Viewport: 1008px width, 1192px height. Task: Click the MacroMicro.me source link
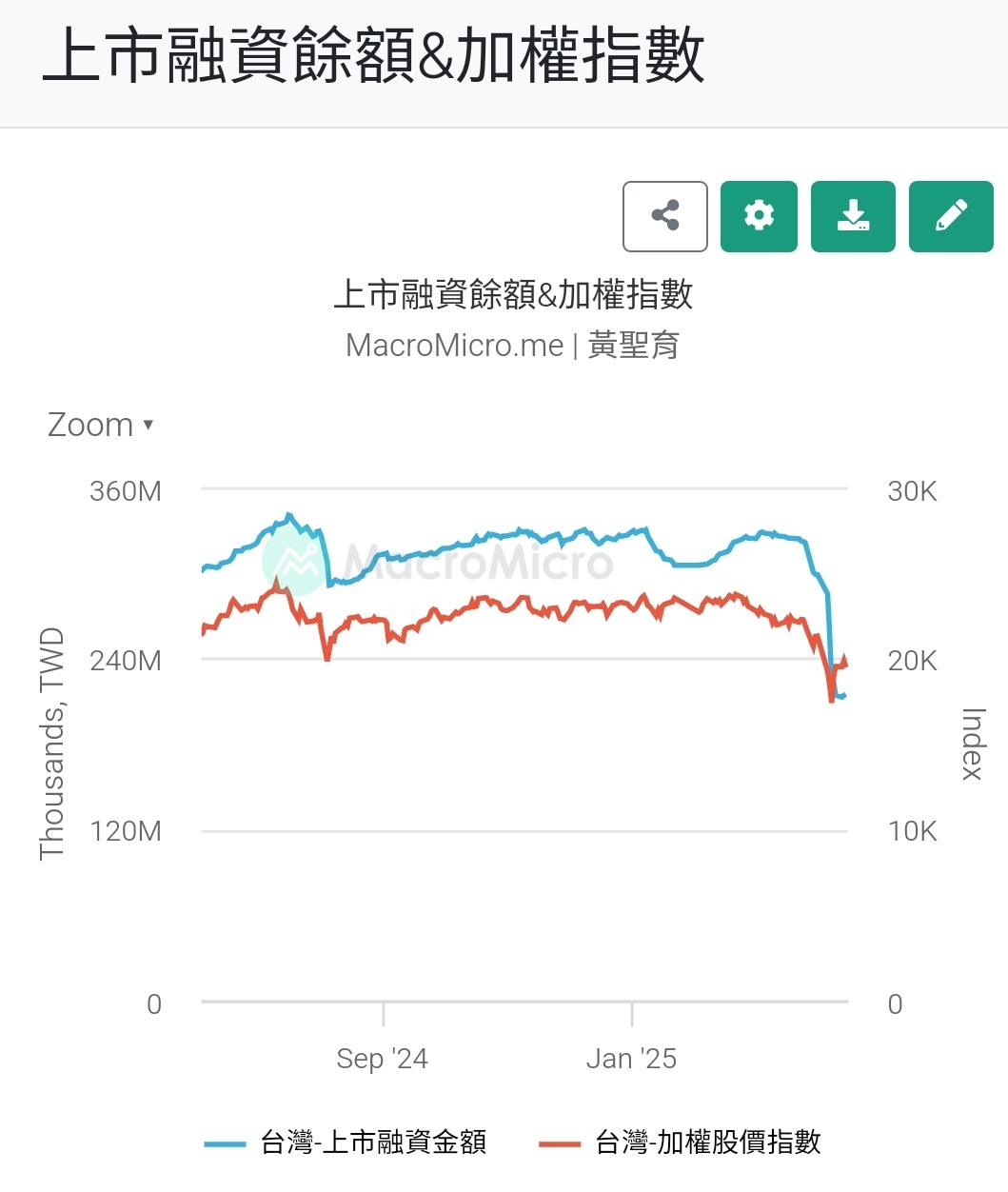454,345
